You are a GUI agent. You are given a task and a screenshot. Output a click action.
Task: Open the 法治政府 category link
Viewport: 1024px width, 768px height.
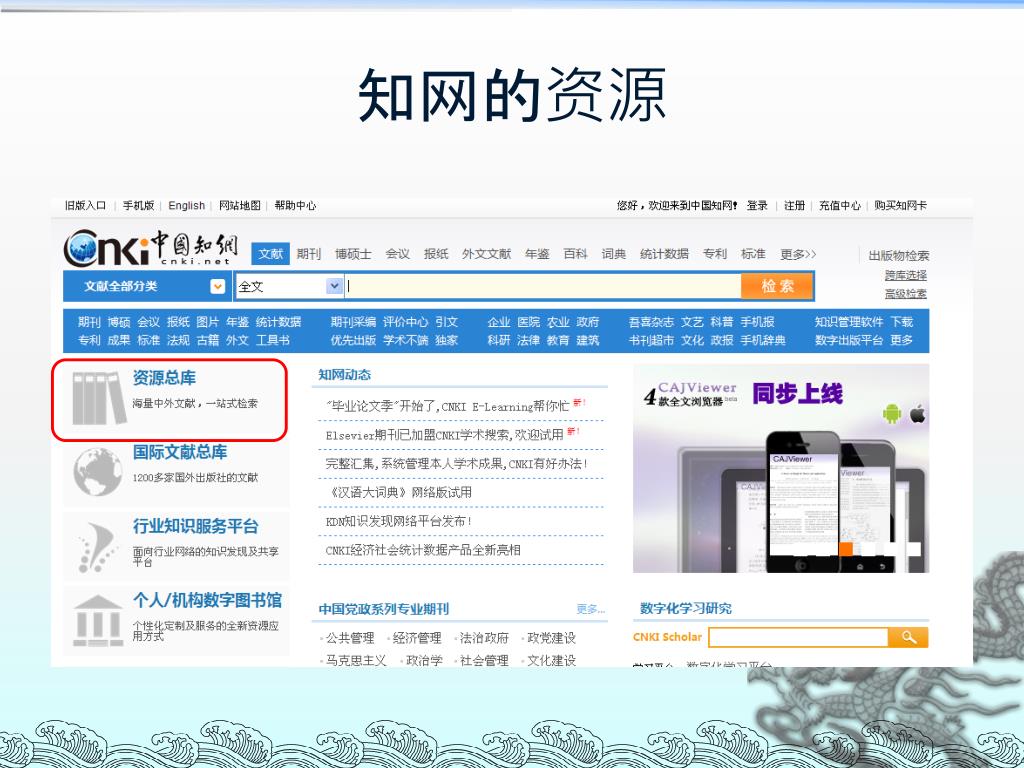pyautogui.click(x=484, y=638)
